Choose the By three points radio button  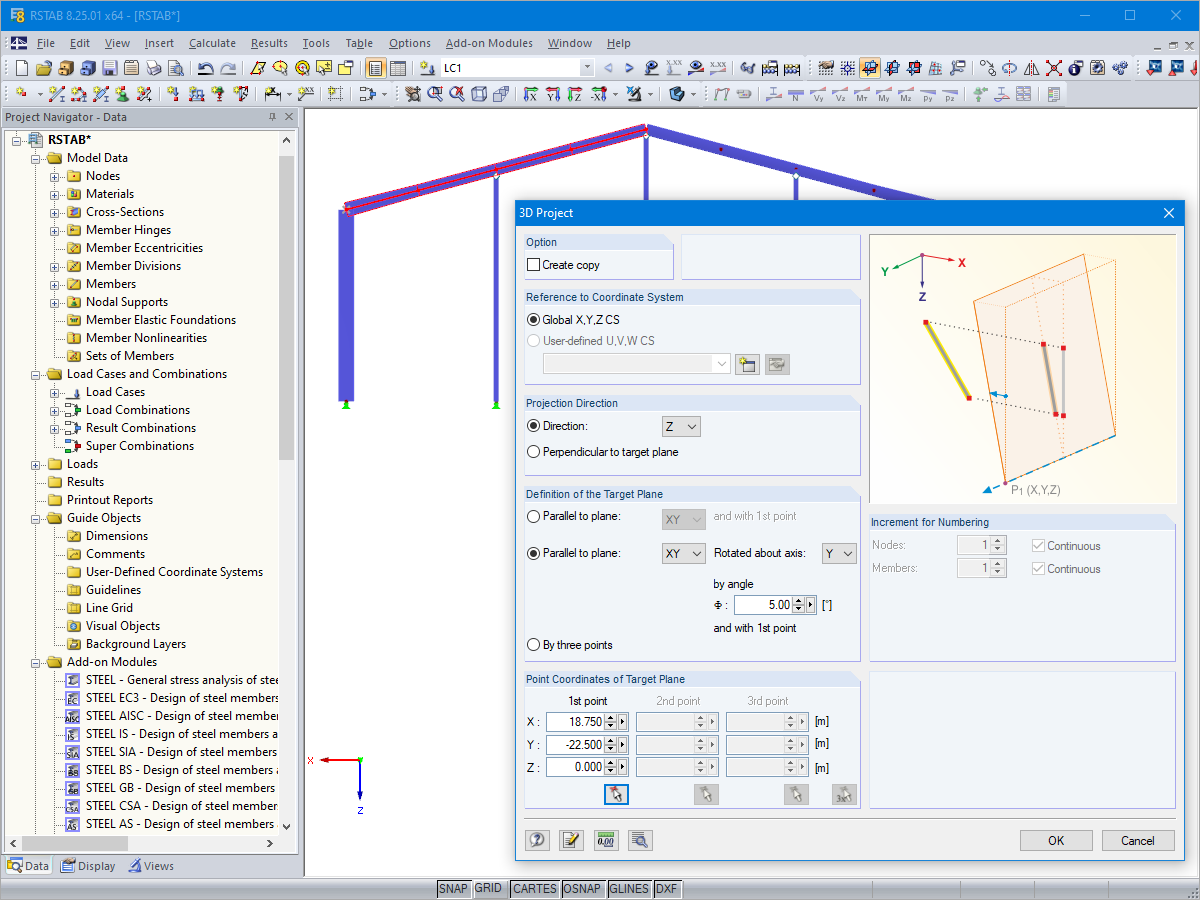[x=534, y=645]
